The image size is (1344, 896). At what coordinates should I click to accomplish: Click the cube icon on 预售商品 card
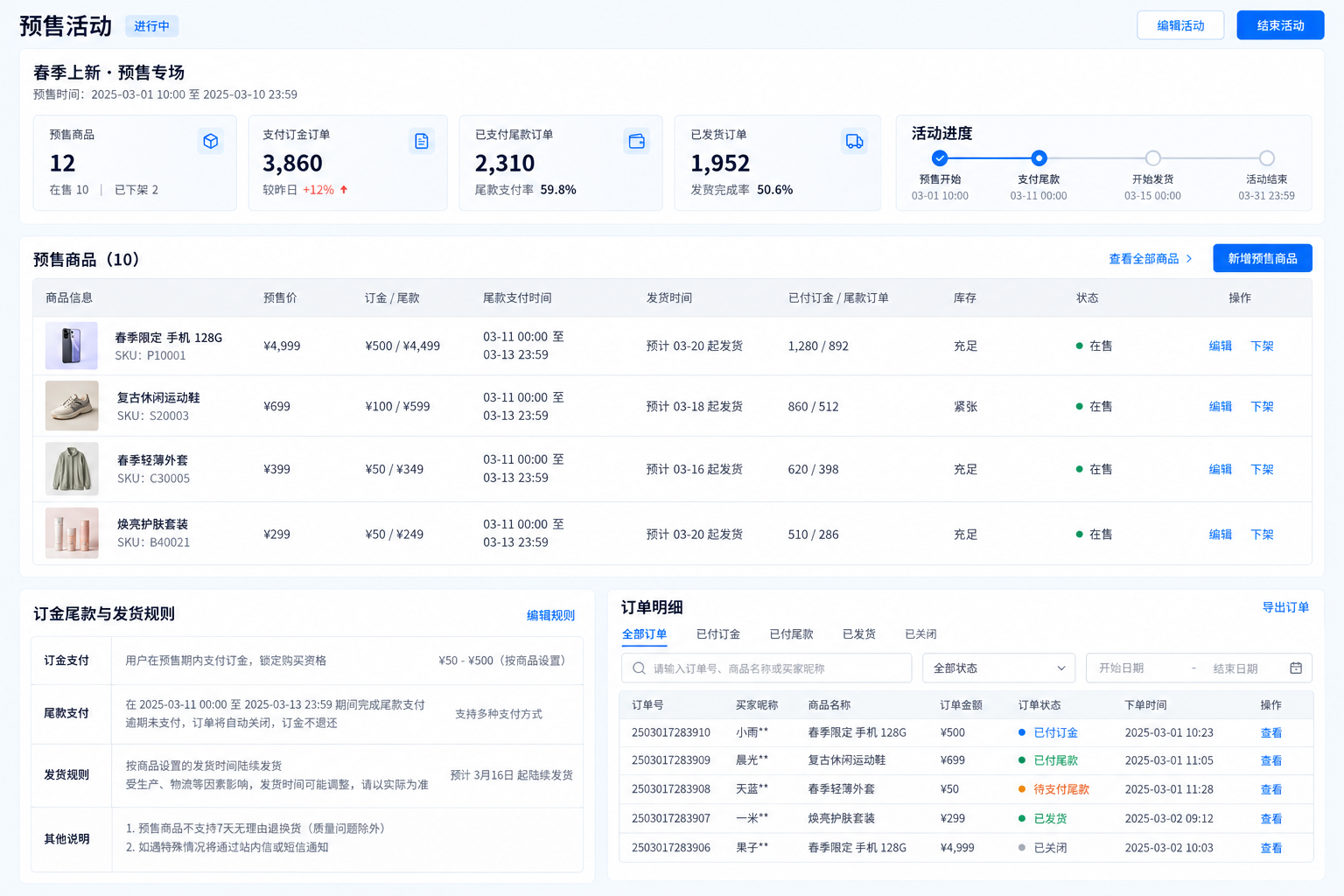click(210, 141)
